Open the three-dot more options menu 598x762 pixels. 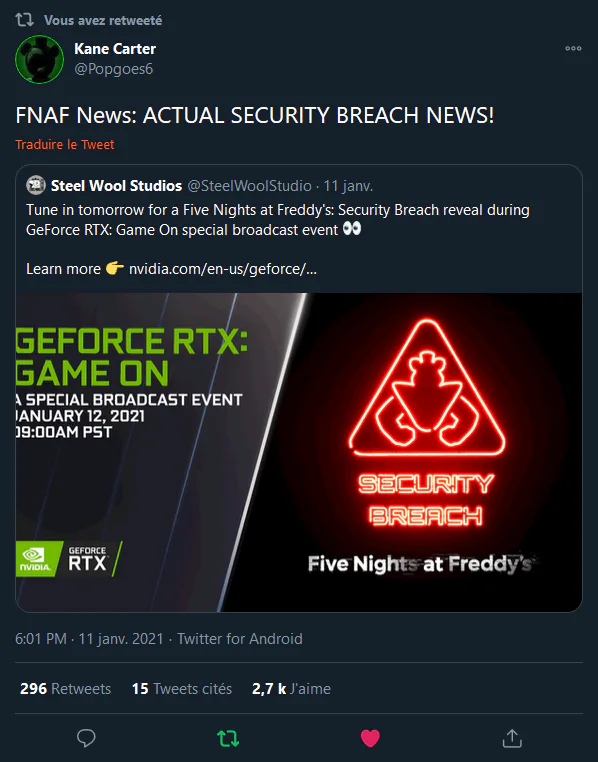573,49
